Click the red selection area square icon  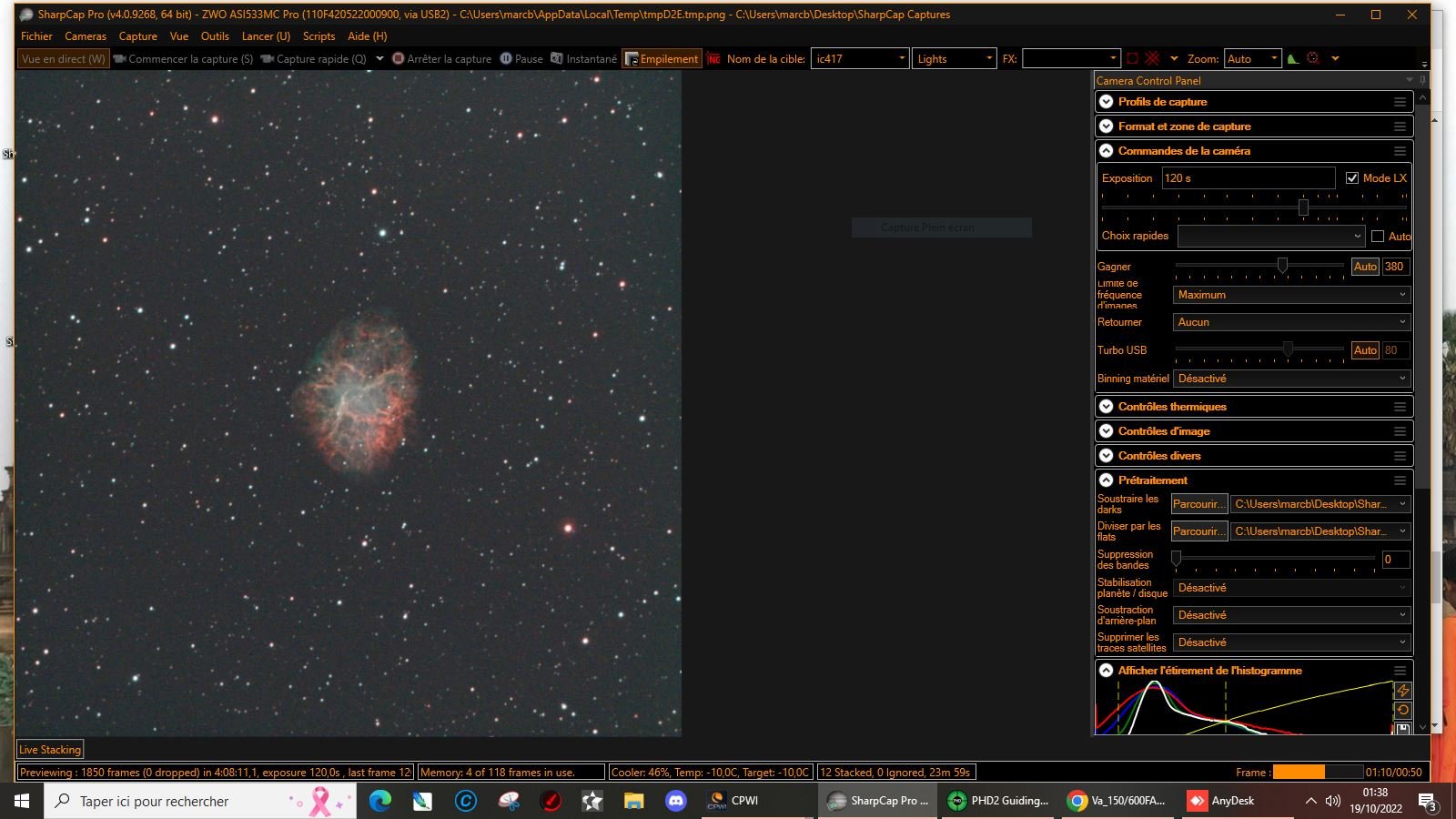1132,58
